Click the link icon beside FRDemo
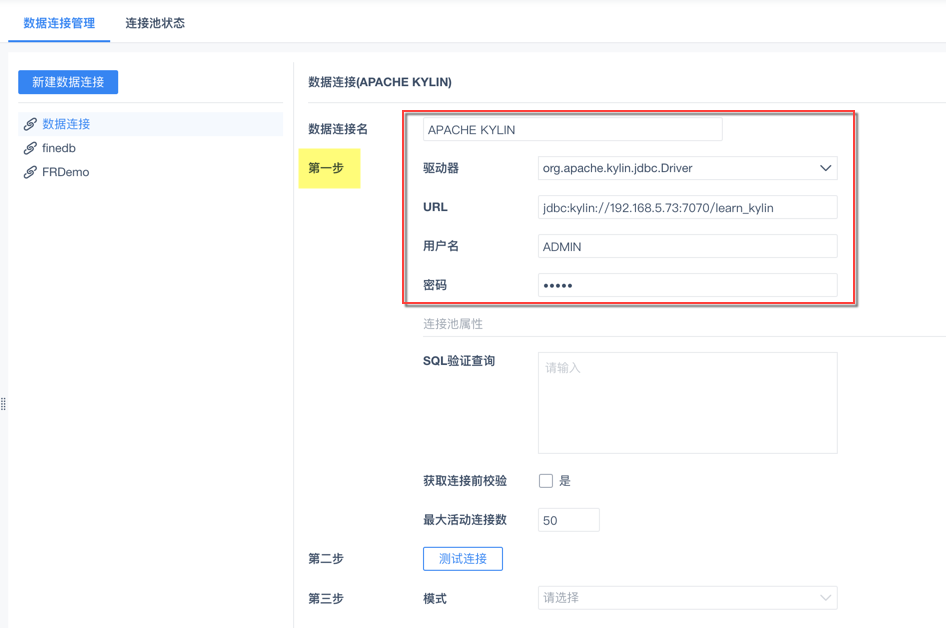 tap(30, 172)
